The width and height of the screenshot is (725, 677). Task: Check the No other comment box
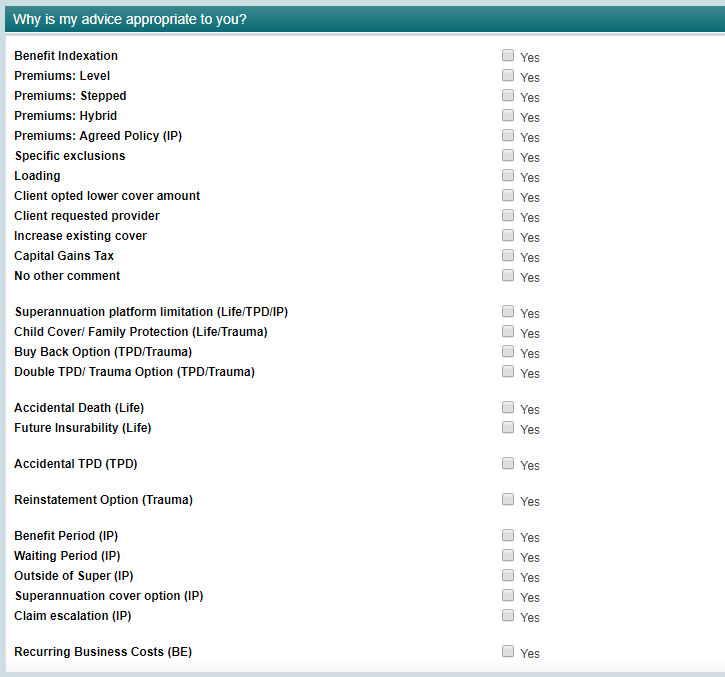click(508, 275)
